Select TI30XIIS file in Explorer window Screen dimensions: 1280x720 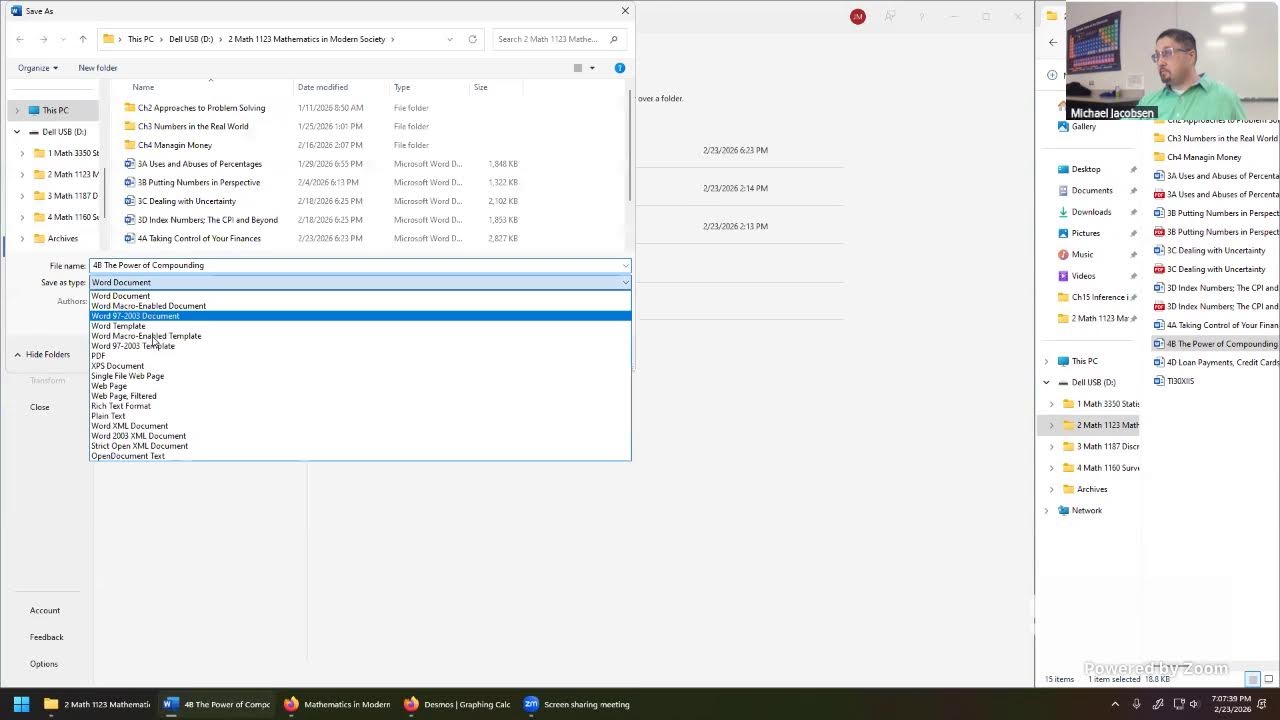[1180, 381]
